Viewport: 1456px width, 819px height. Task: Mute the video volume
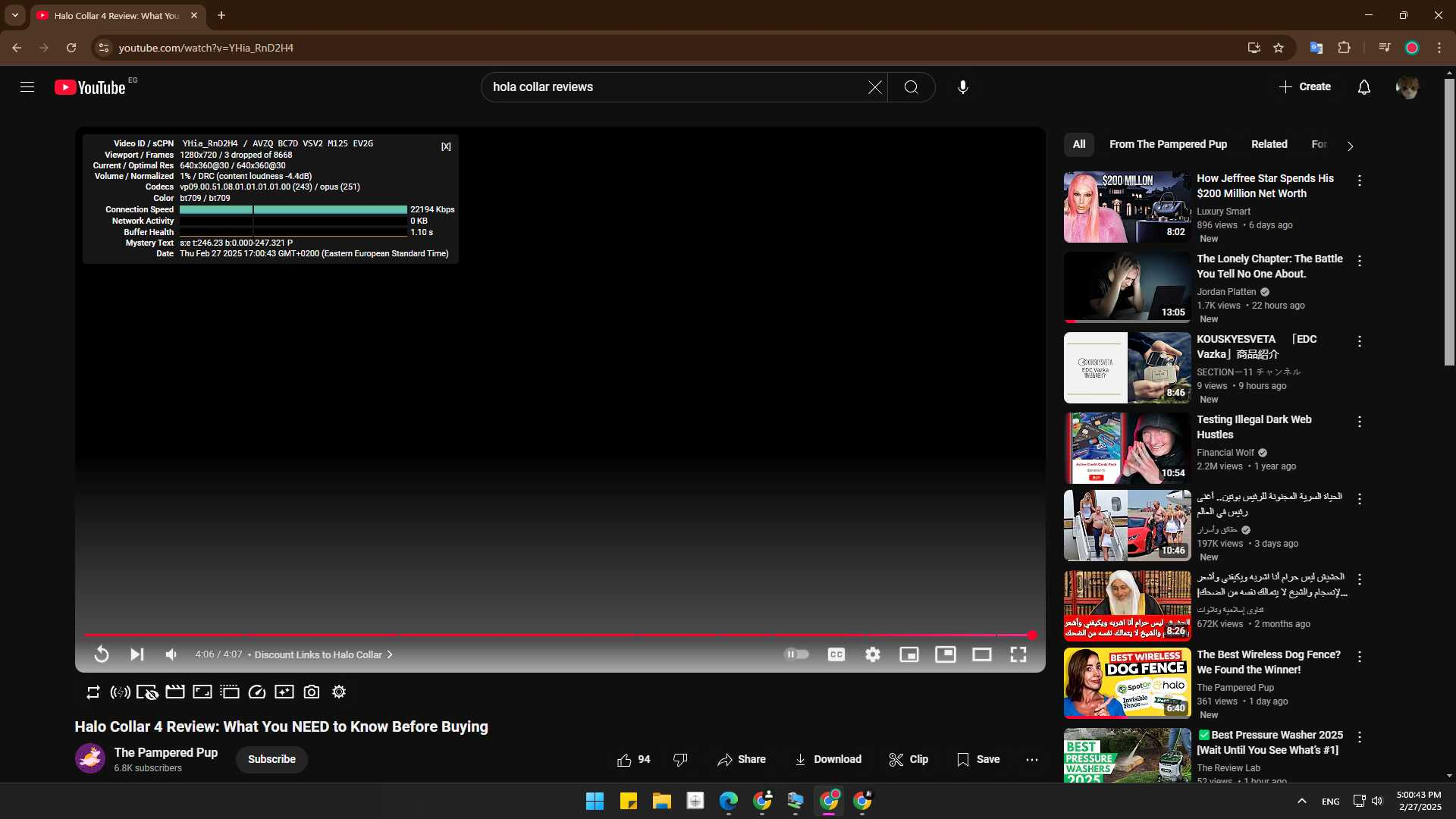point(171,654)
